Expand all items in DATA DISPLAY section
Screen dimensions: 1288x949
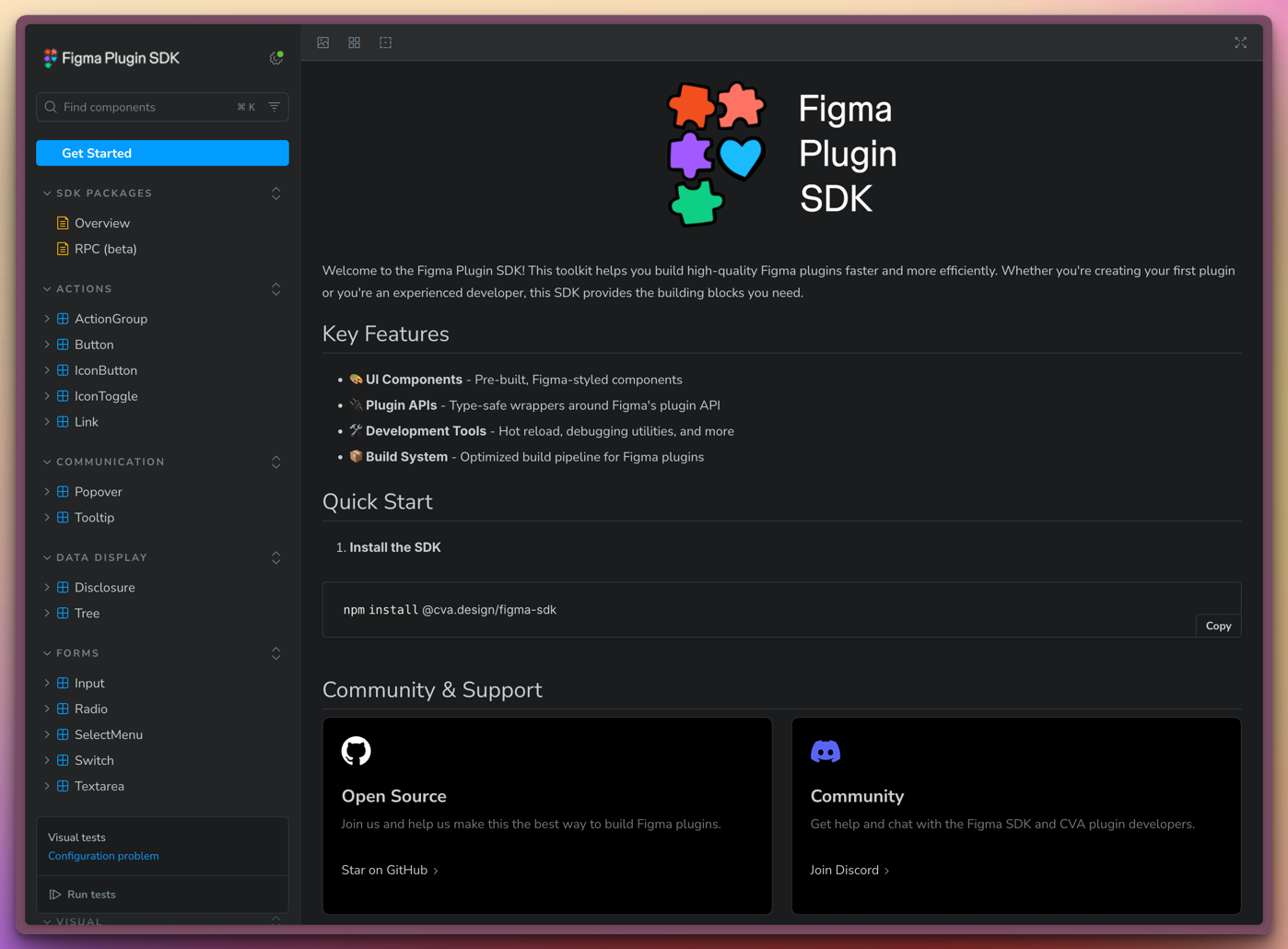click(276, 558)
